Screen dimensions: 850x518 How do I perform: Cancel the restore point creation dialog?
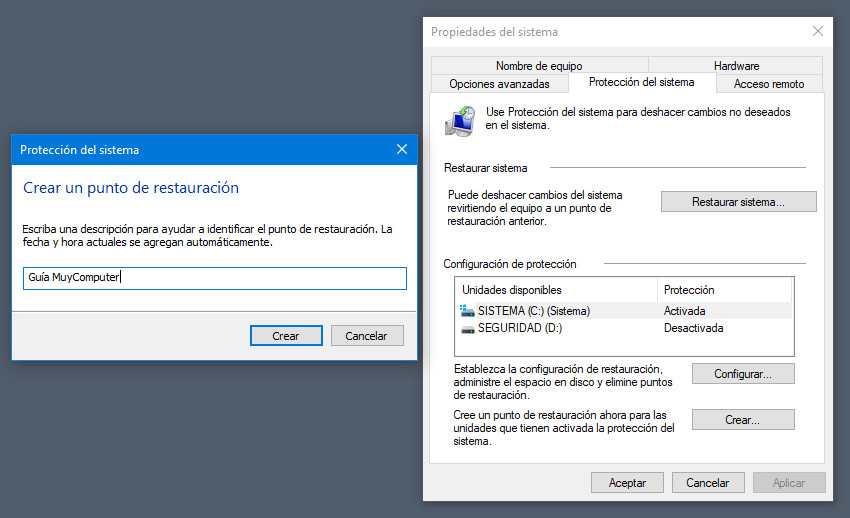[366, 336]
